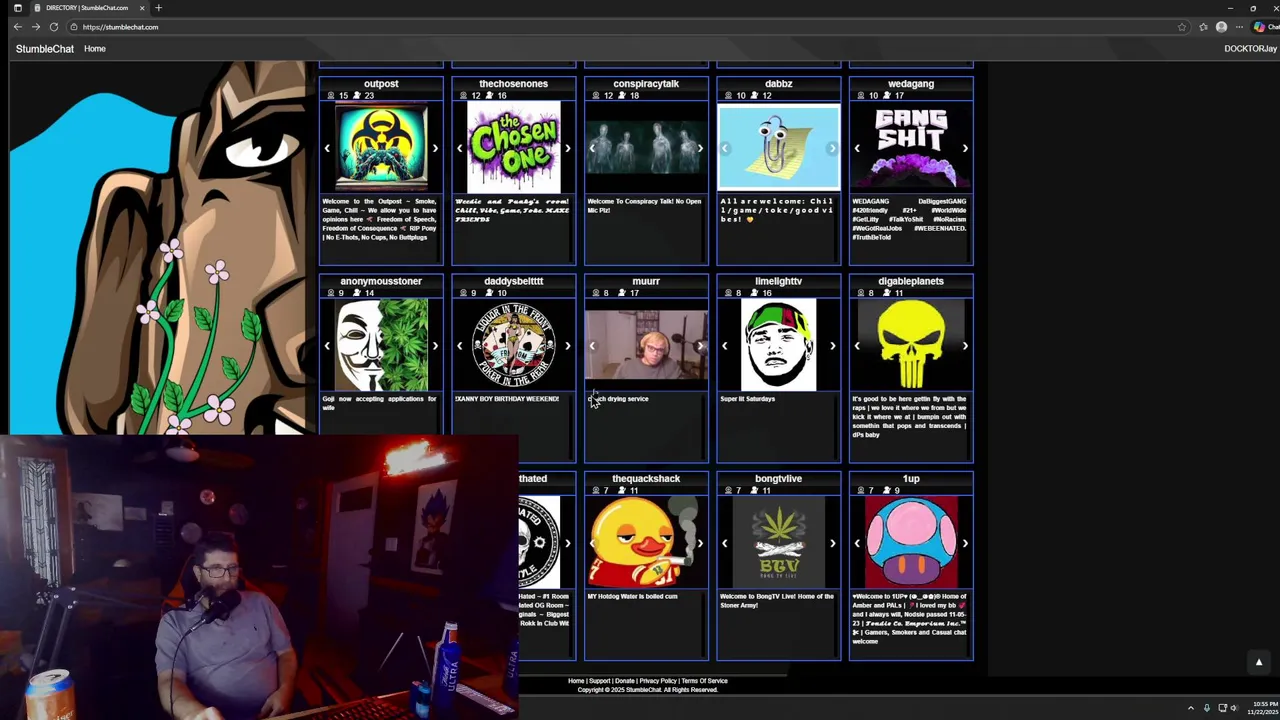1280x720 pixels.
Task: Open the taskbar volume icon
Action: [1236, 708]
